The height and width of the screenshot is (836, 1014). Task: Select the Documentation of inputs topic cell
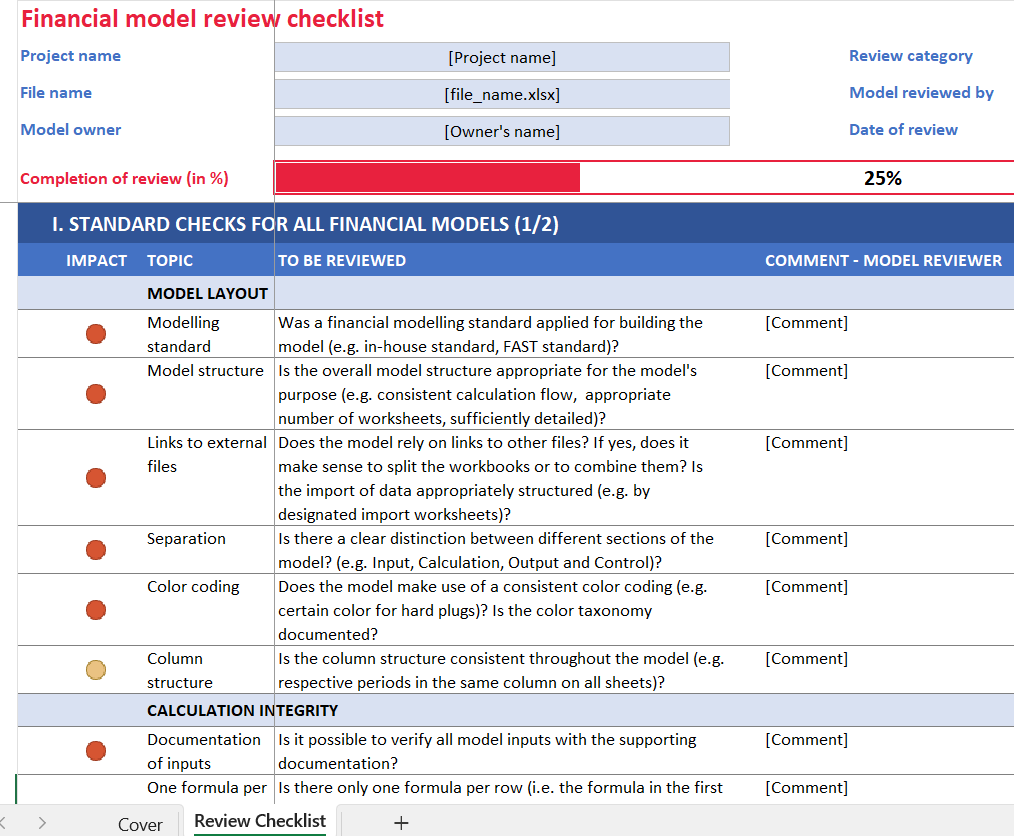click(210, 751)
